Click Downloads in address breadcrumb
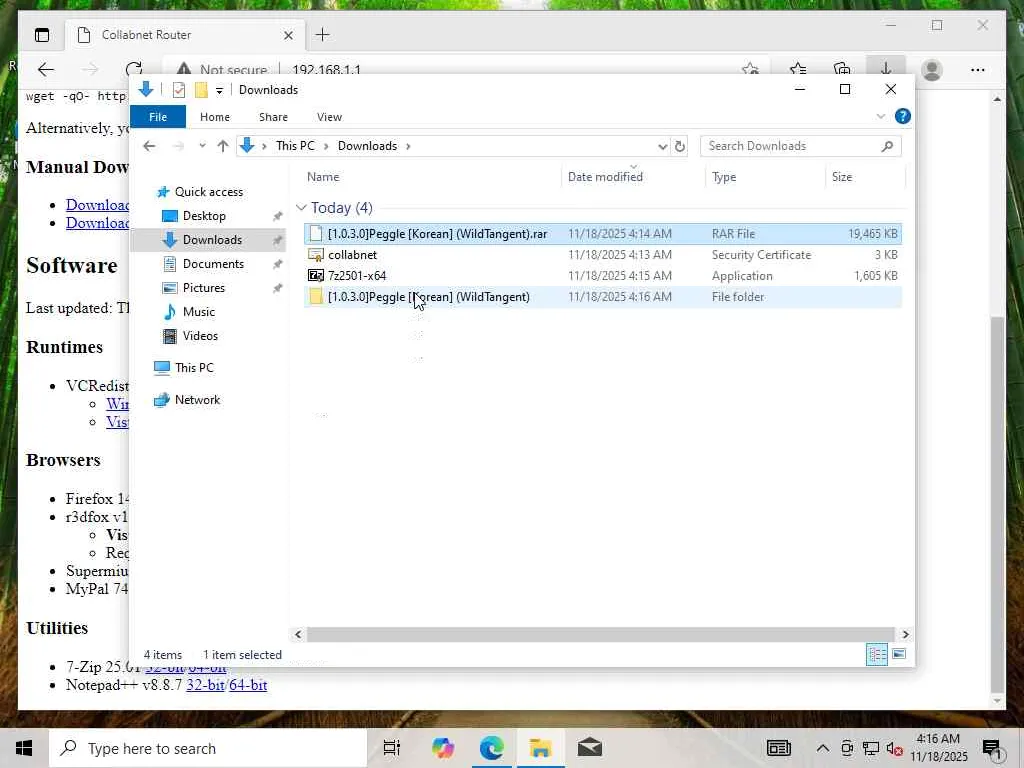Image resolution: width=1024 pixels, height=768 pixels. [367, 146]
